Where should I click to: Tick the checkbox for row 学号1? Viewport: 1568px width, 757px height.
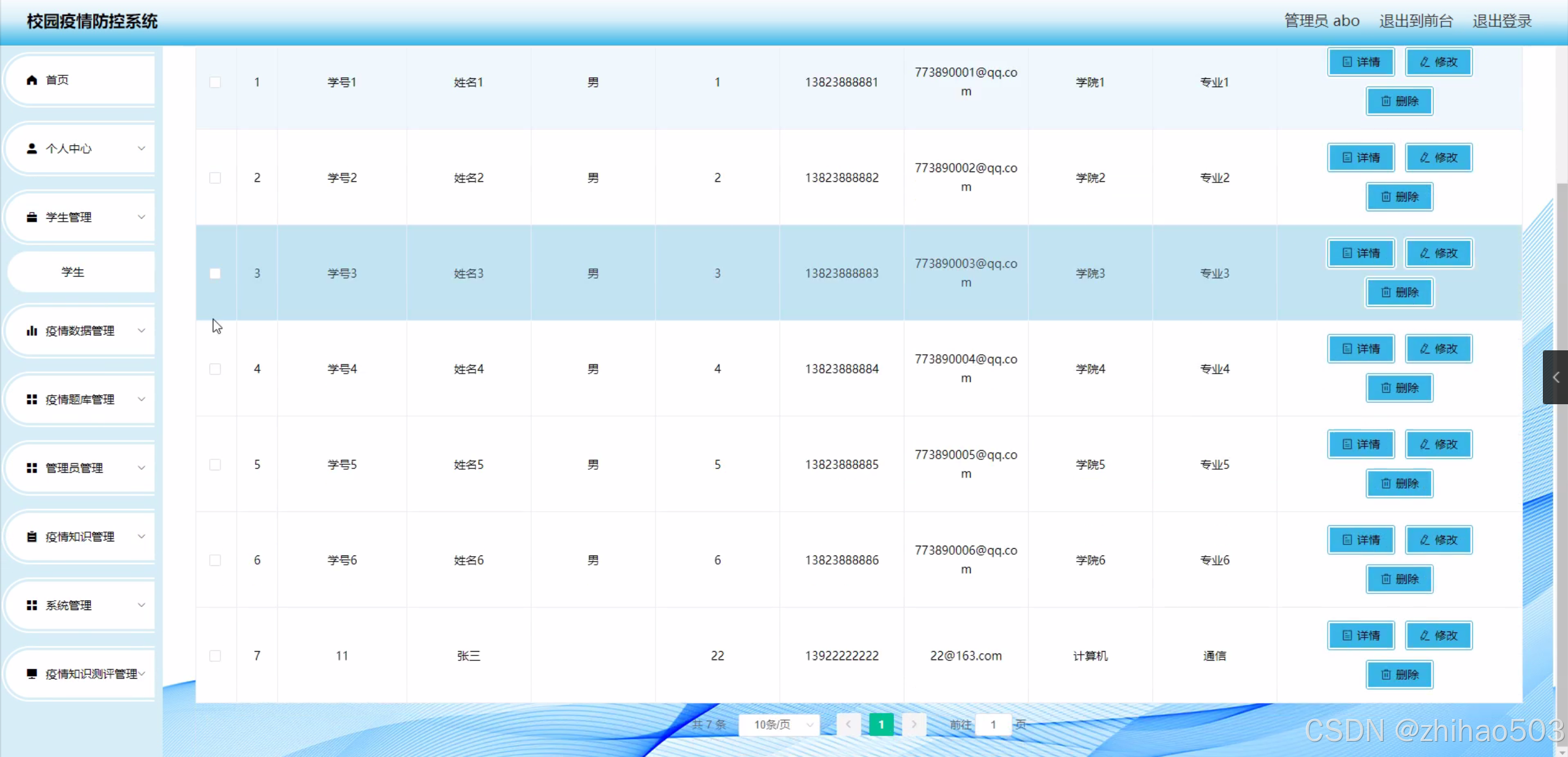pos(215,82)
